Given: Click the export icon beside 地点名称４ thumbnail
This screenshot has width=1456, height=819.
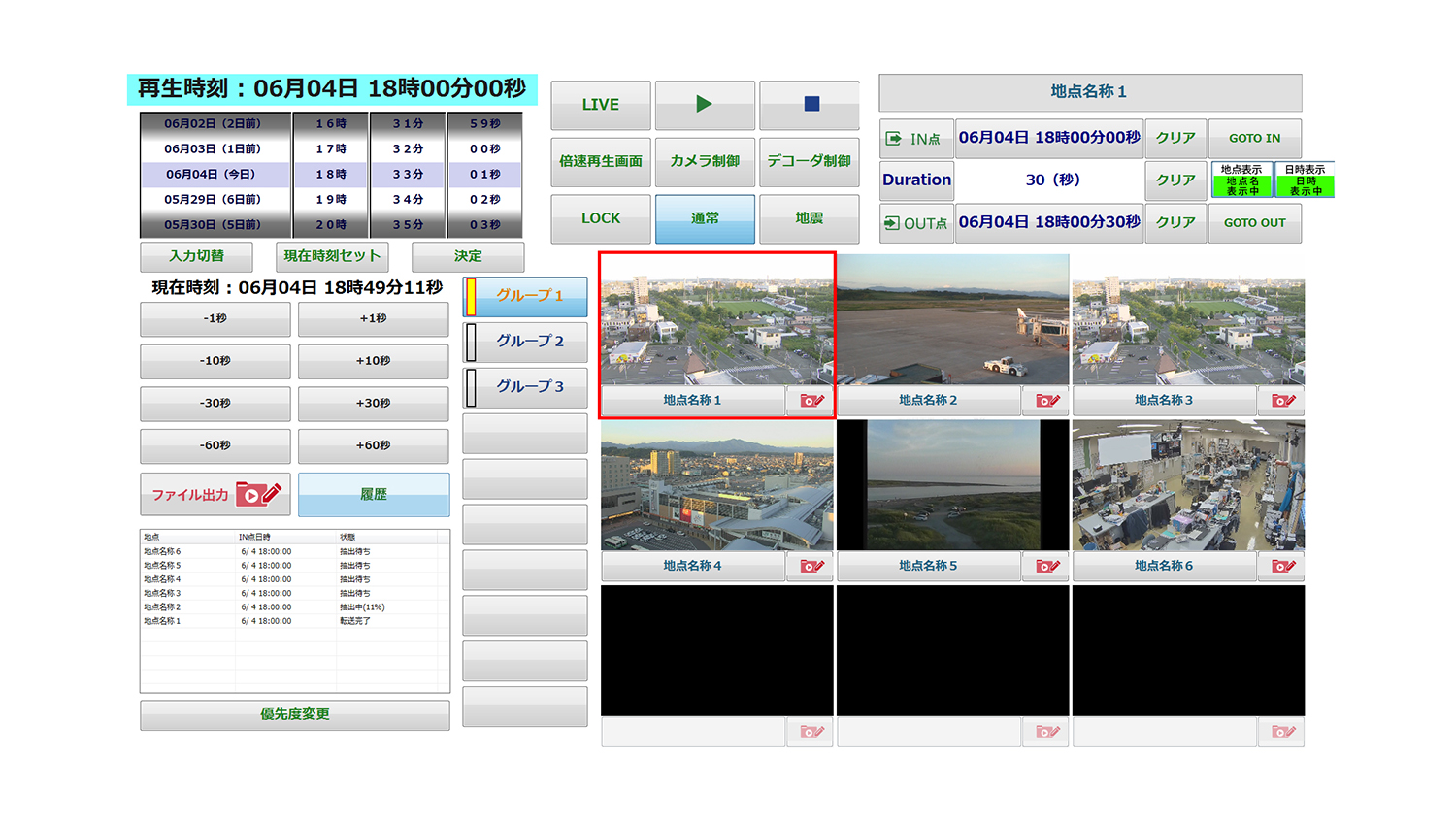Looking at the screenshot, I should 811,566.
